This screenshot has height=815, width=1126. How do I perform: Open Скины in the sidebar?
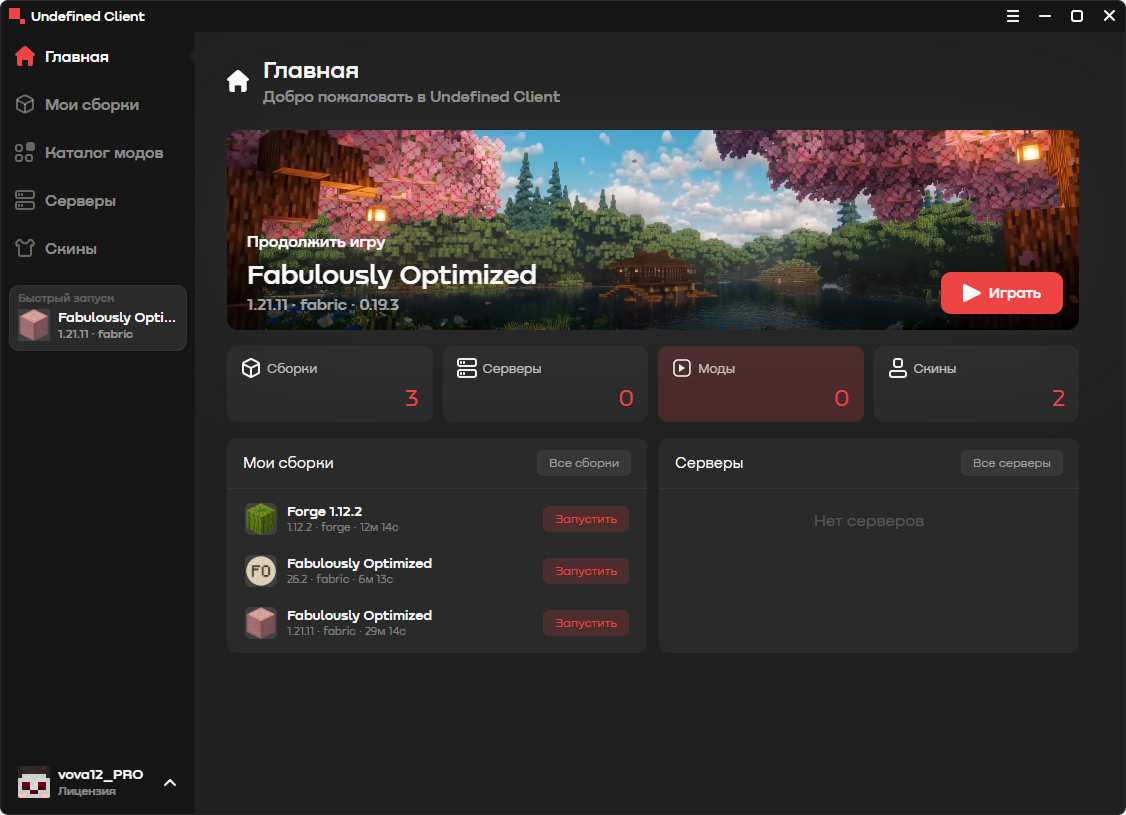(x=98, y=248)
